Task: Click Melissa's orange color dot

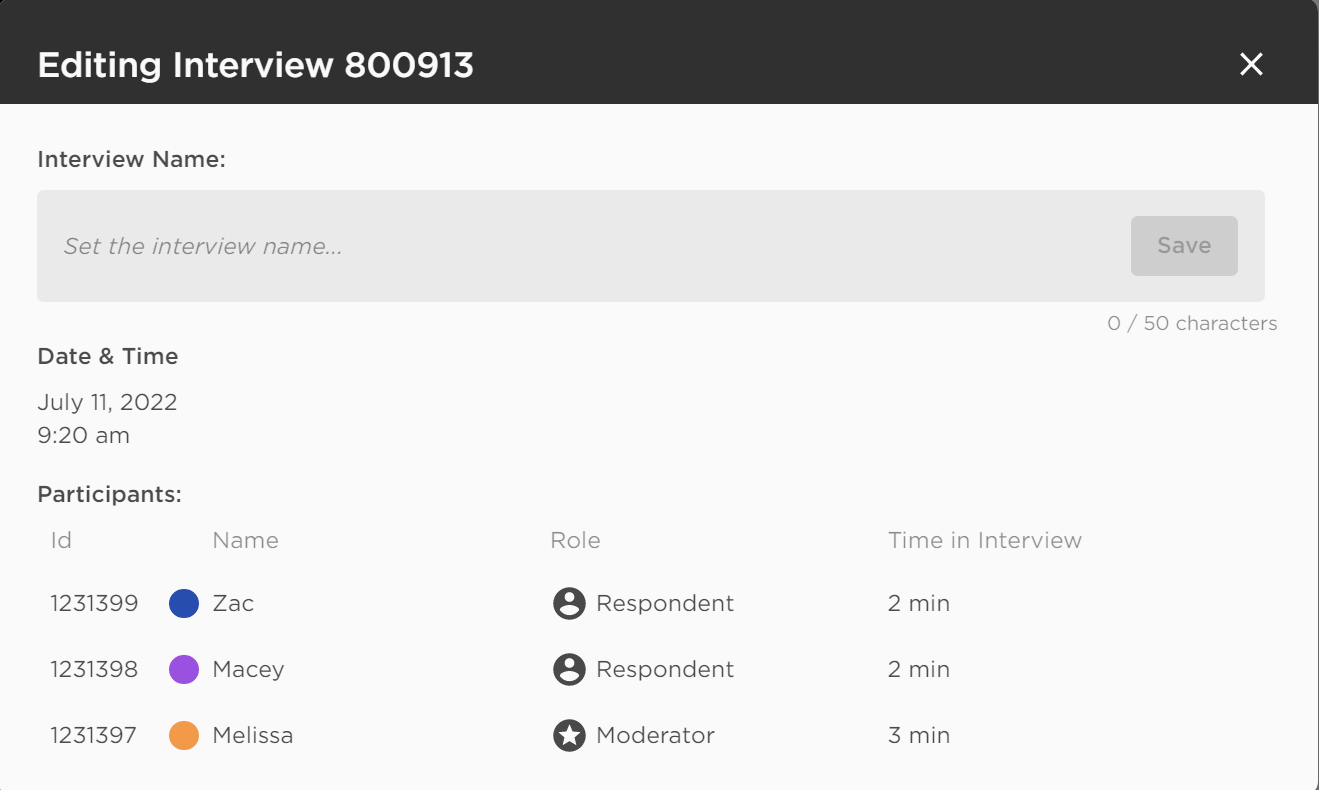Action: pos(184,736)
